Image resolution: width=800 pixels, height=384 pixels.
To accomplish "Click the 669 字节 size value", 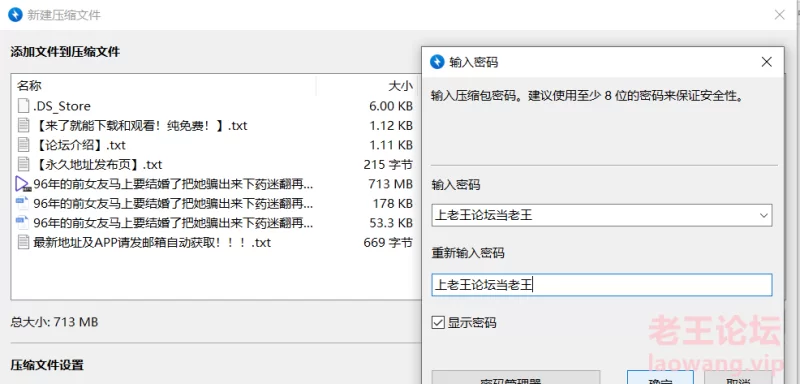I will tap(388, 242).
